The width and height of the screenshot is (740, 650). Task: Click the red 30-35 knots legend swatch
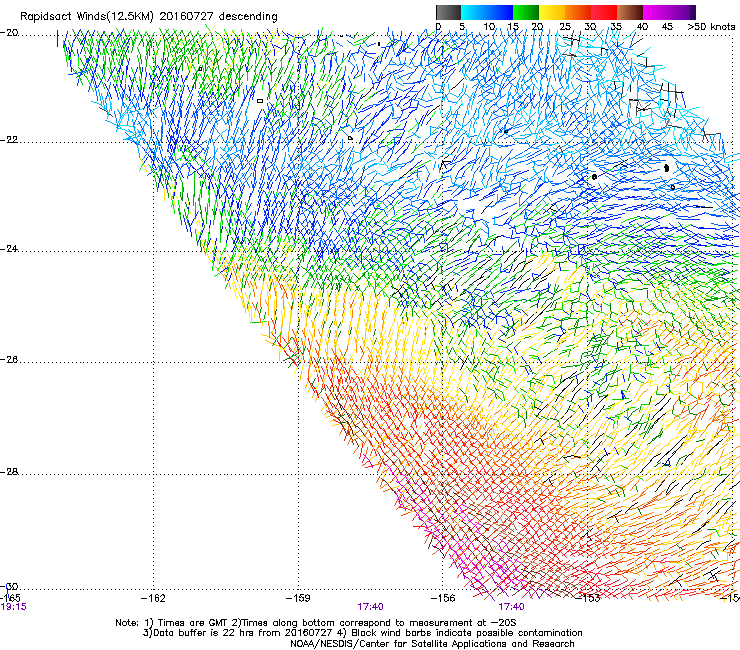(x=604, y=12)
